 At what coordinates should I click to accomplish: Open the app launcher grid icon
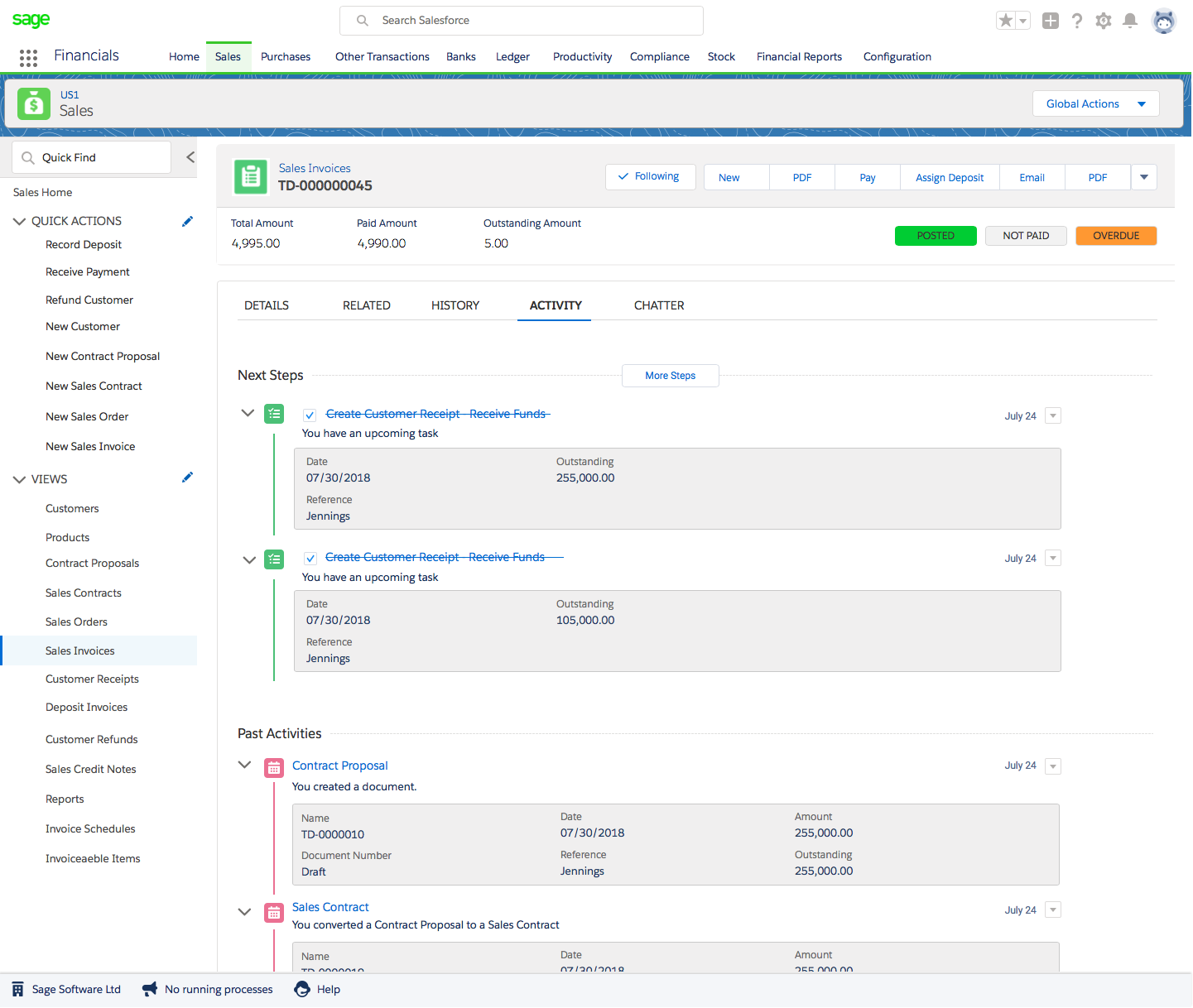tap(28, 57)
